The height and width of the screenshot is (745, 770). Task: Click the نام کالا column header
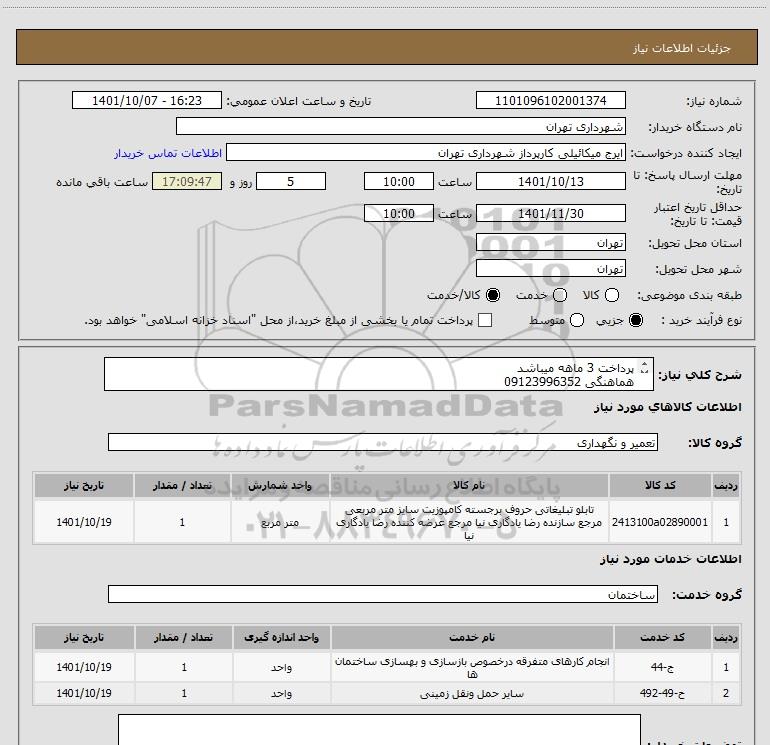[469, 486]
